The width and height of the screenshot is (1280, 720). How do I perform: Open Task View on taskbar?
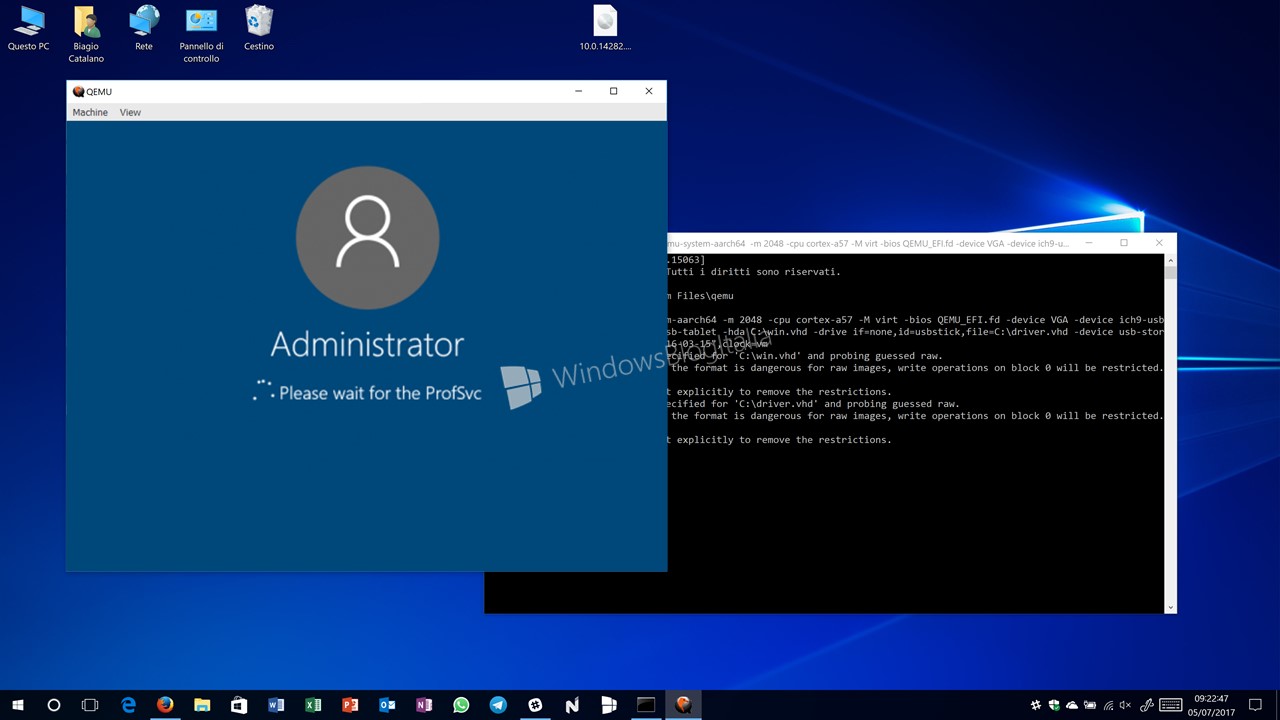tap(90, 705)
